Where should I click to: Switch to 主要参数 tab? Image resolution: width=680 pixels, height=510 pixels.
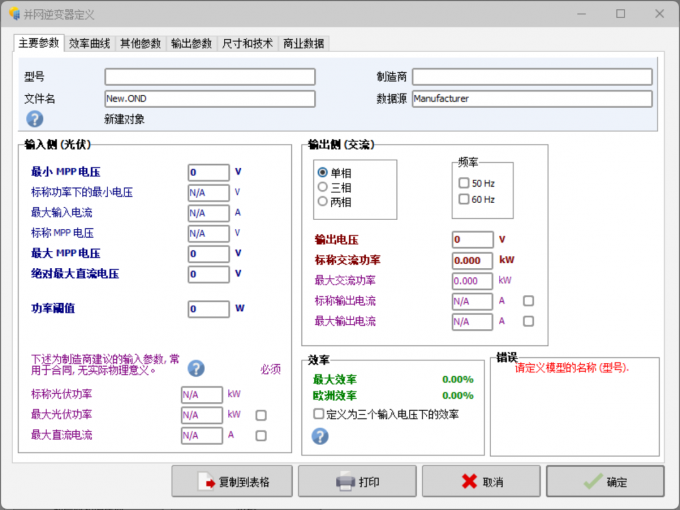click(x=39, y=43)
